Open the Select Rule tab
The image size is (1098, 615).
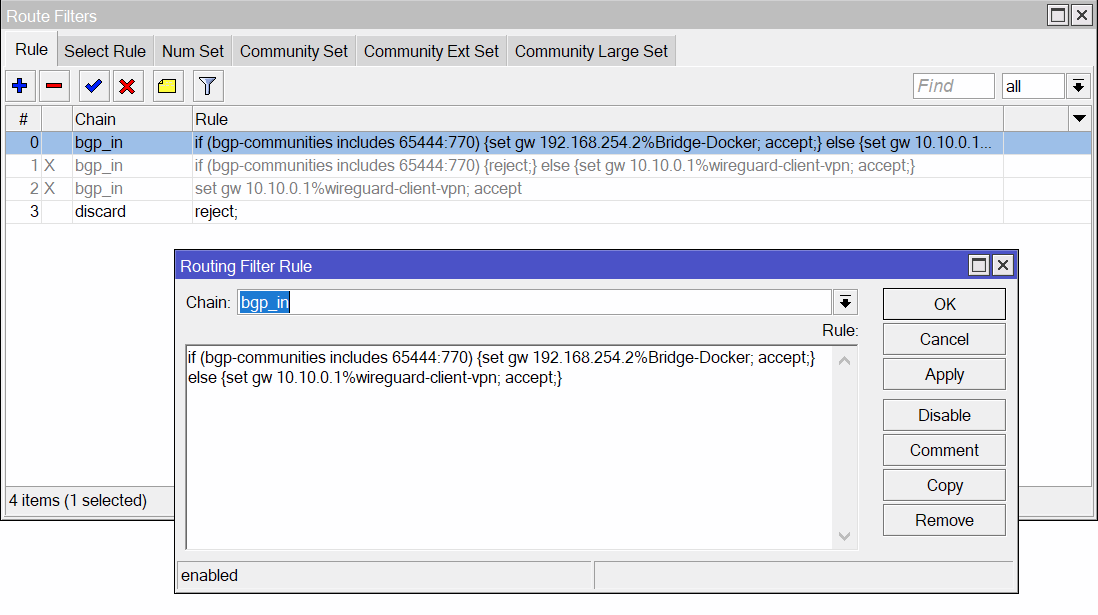click(105, 51)
